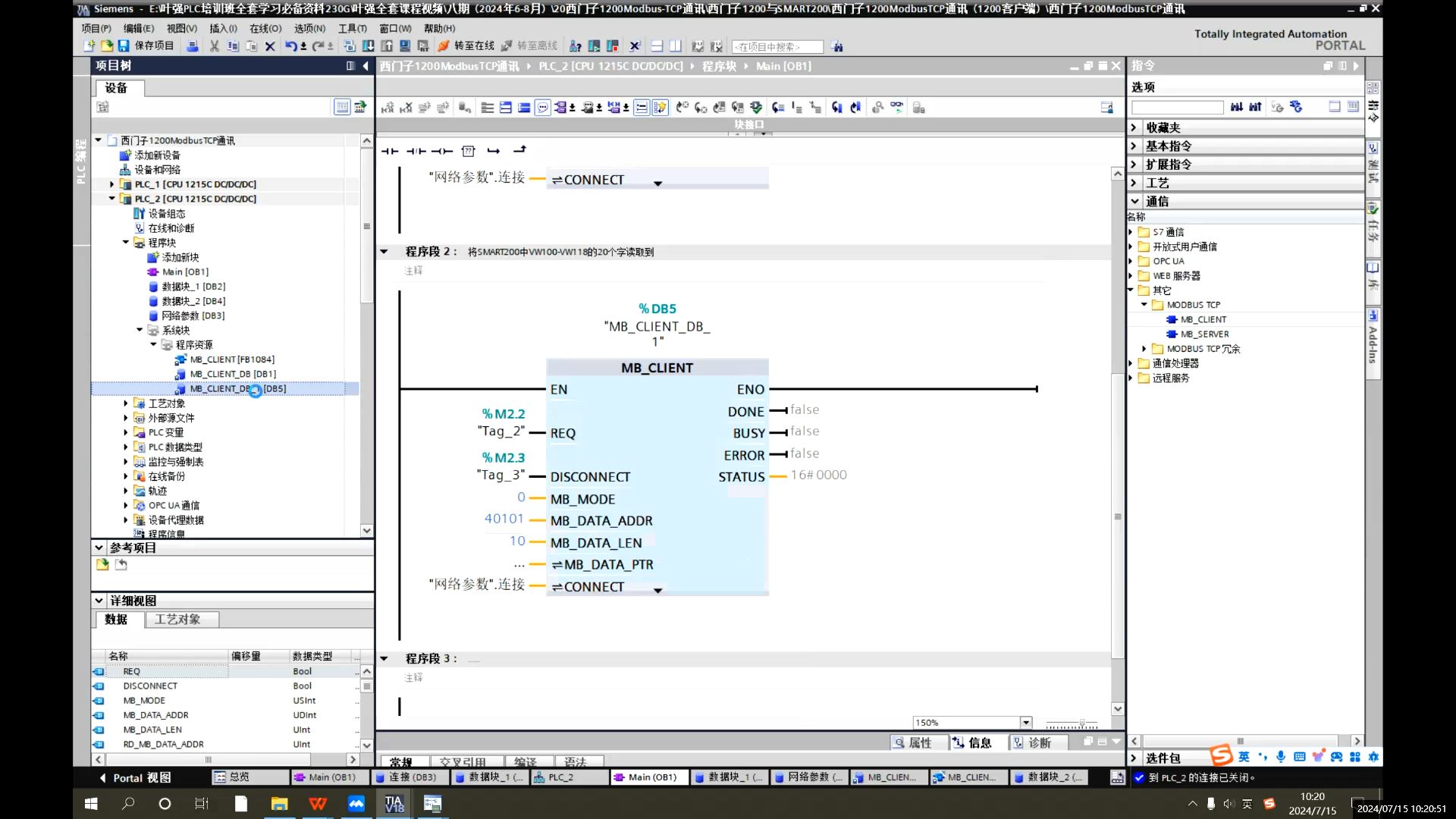Toggle favorites bar display in editor
The image size is (1456, 819).
(661, 108)
